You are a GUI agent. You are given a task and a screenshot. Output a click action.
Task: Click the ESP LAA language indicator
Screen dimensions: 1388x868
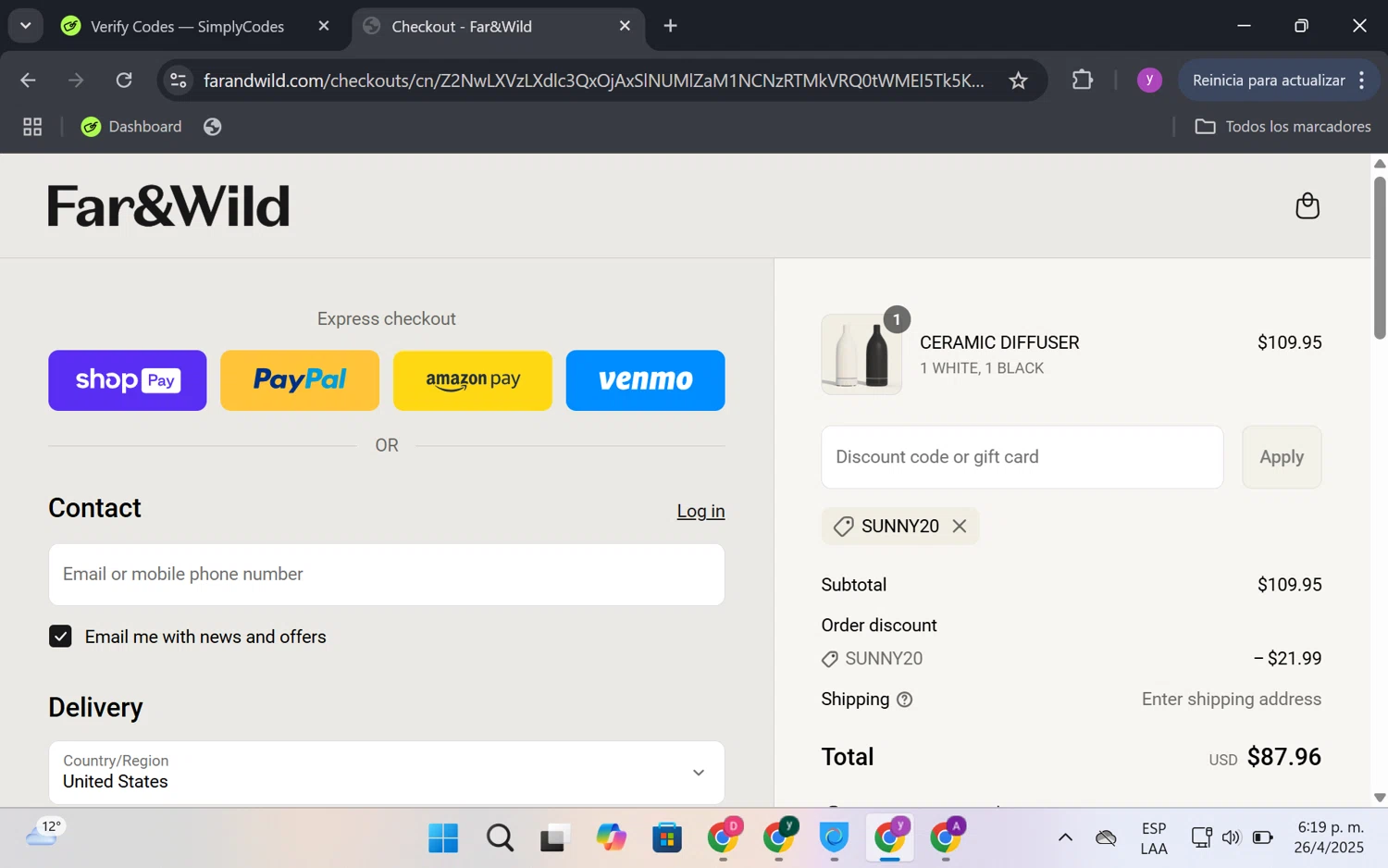coord(1154,838)
